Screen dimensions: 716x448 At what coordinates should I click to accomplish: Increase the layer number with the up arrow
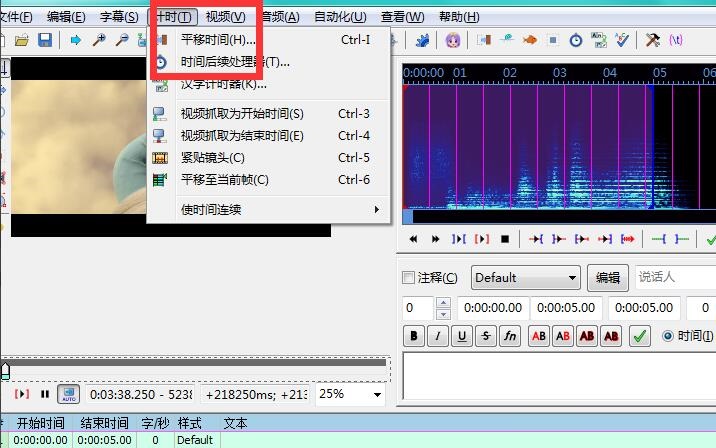[443, 302]
